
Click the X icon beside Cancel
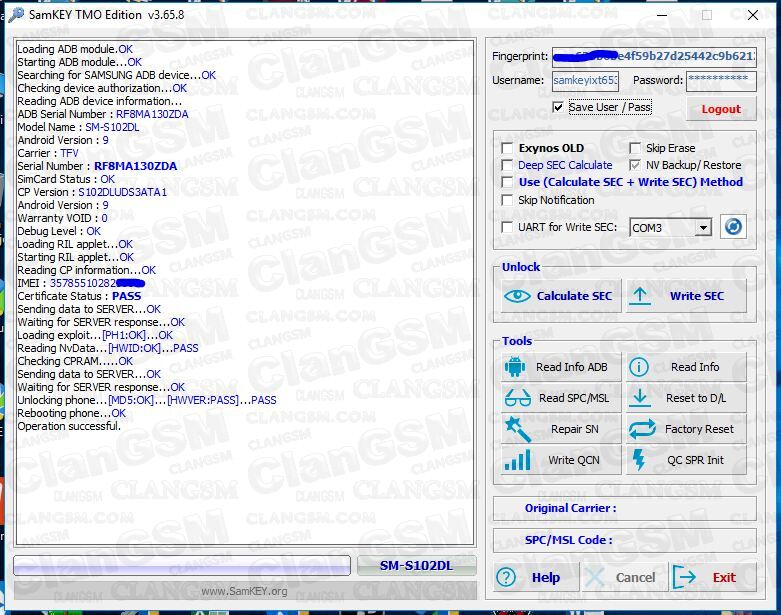[x=594, y=578]
